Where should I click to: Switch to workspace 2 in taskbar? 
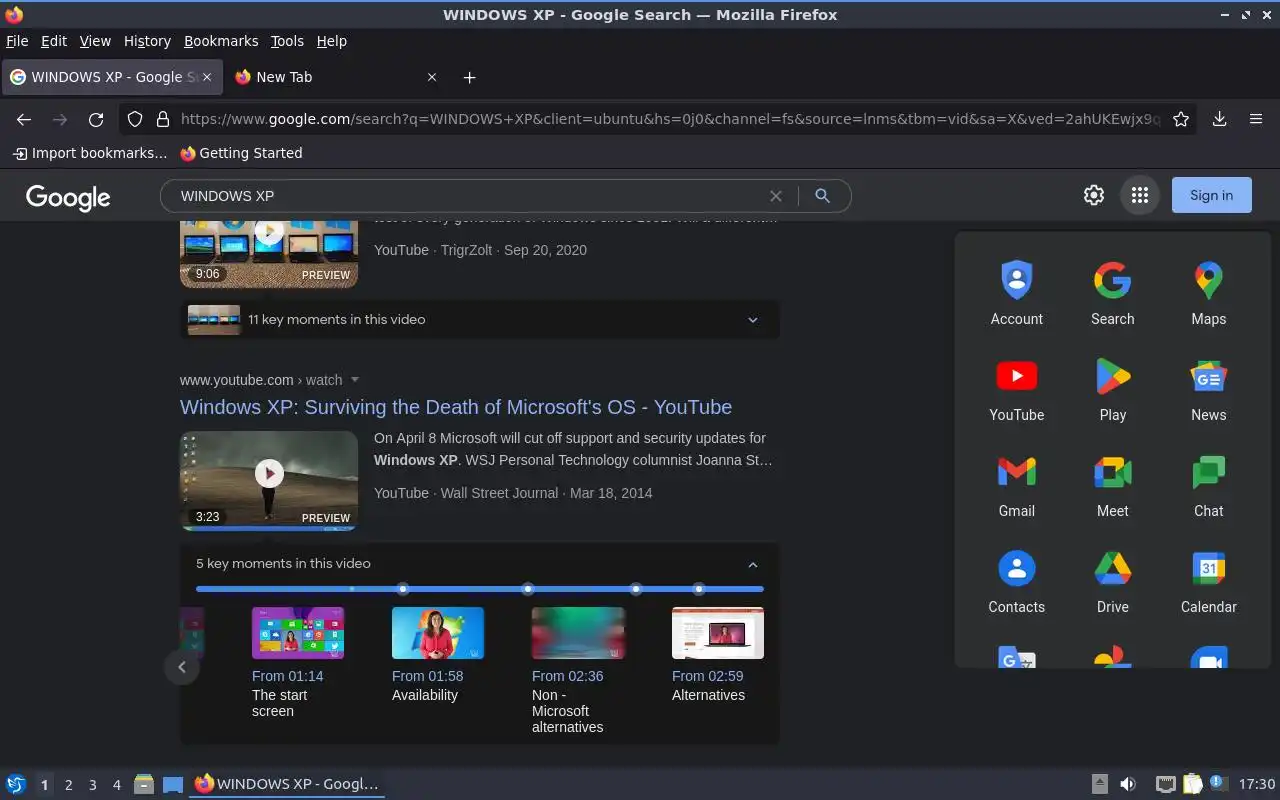[x=69, y=785]
